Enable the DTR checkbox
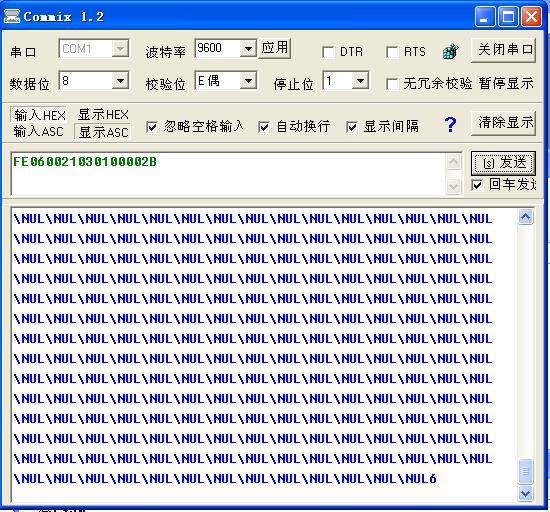Image resolution: width=550 pixels, height=512 pixels. 328,52
